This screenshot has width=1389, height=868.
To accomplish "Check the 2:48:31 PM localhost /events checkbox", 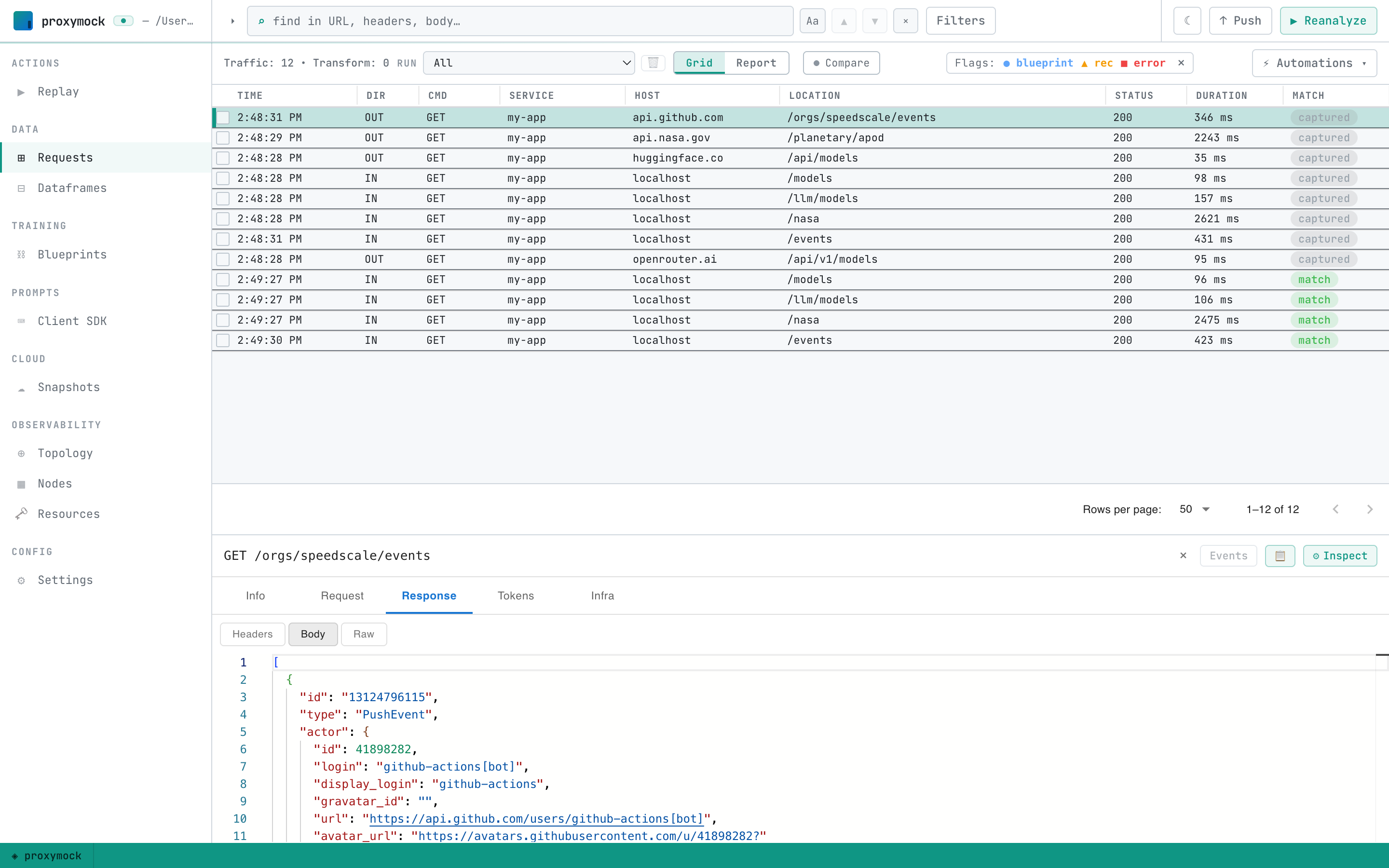I will pyautogui.click(x=223, y=239).
